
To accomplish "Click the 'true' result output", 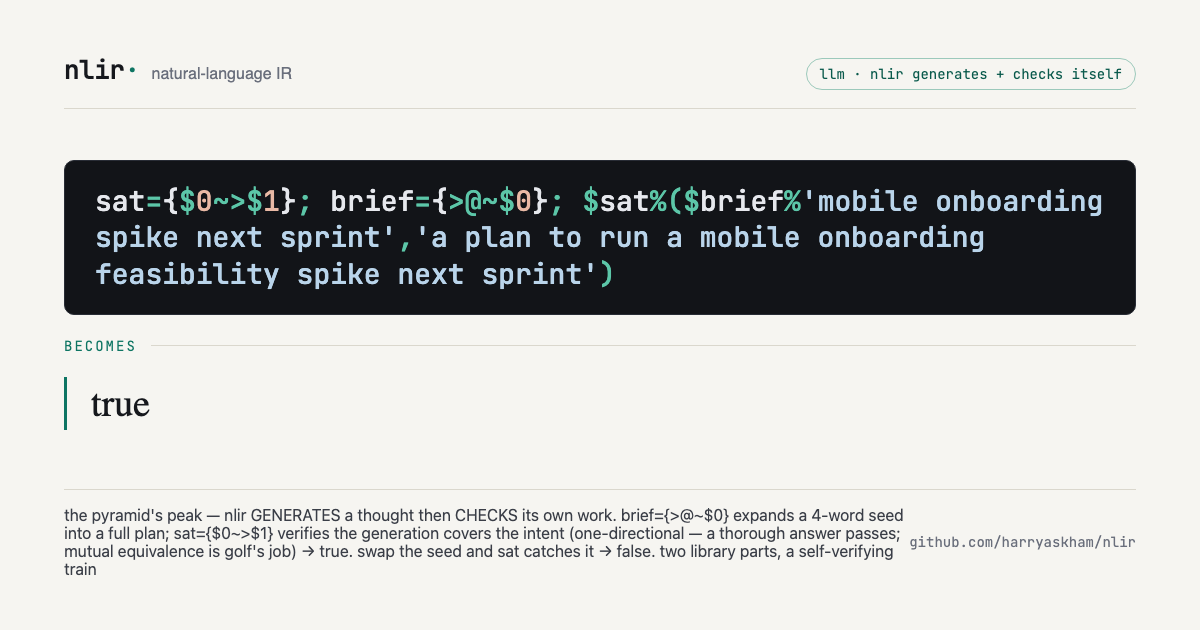I will point(120,404).
